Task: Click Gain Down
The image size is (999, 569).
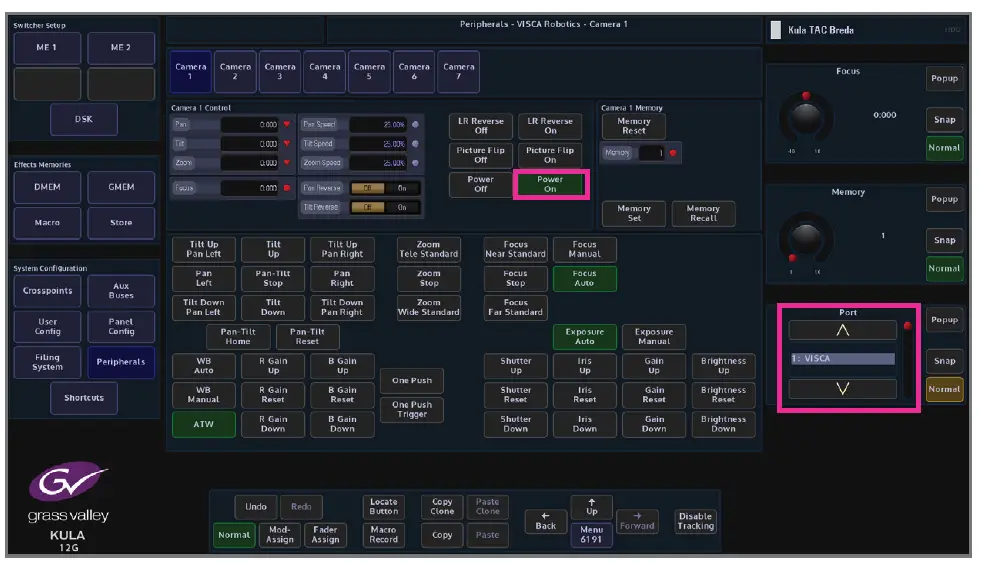Action: [654, 424]
